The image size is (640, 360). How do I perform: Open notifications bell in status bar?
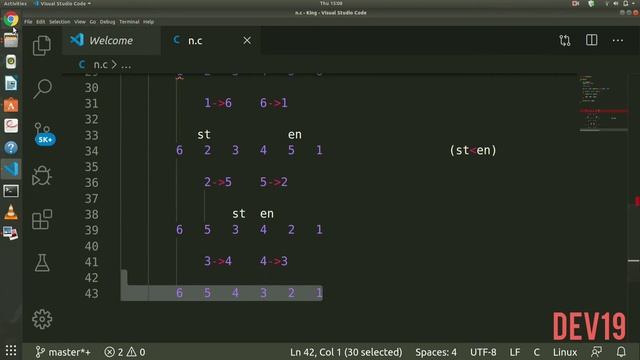pos(621,351)
